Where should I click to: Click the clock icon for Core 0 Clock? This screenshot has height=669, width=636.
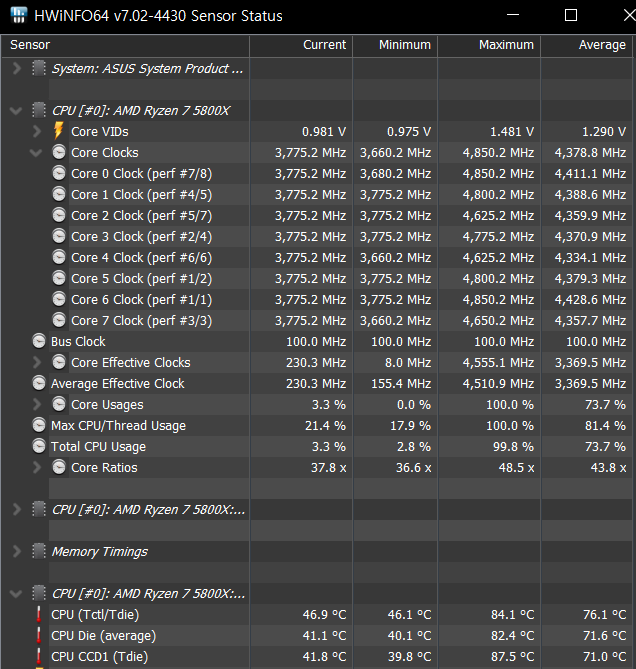59,173
